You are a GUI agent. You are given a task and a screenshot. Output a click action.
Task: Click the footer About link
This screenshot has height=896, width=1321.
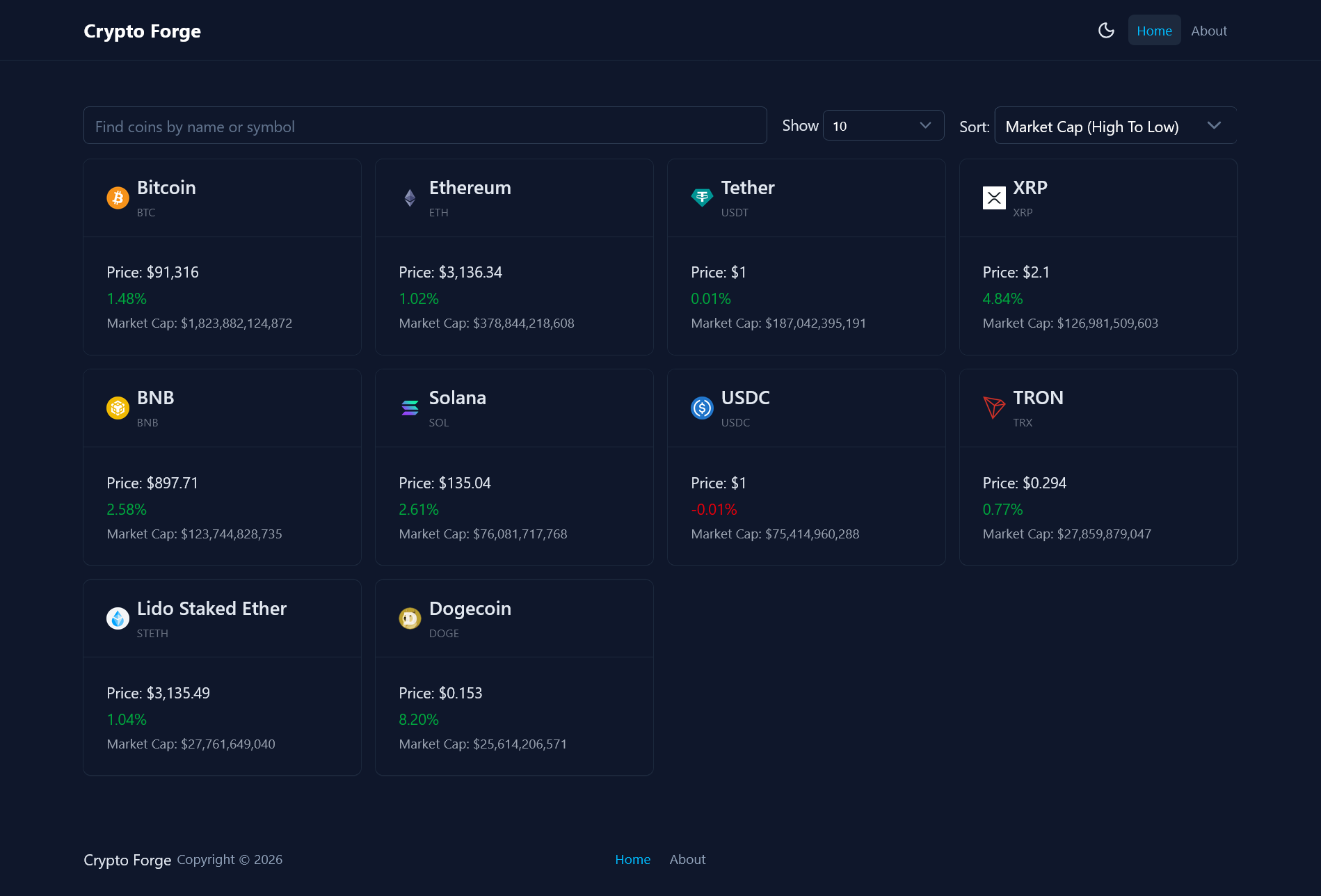click(x=687, y=859)
